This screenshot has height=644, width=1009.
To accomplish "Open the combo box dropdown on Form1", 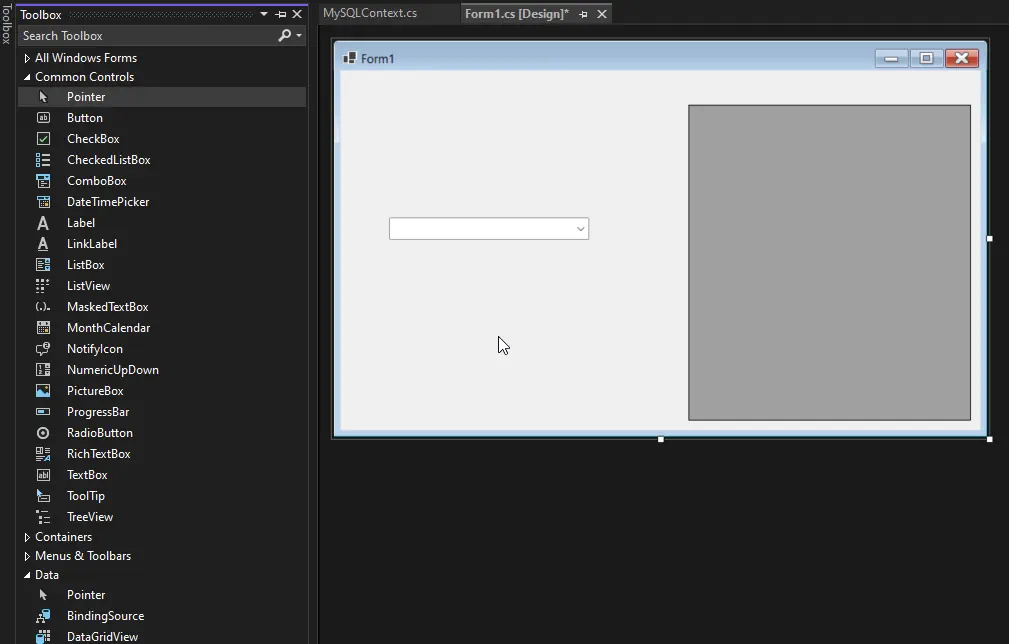I will (x=580, y=229).
